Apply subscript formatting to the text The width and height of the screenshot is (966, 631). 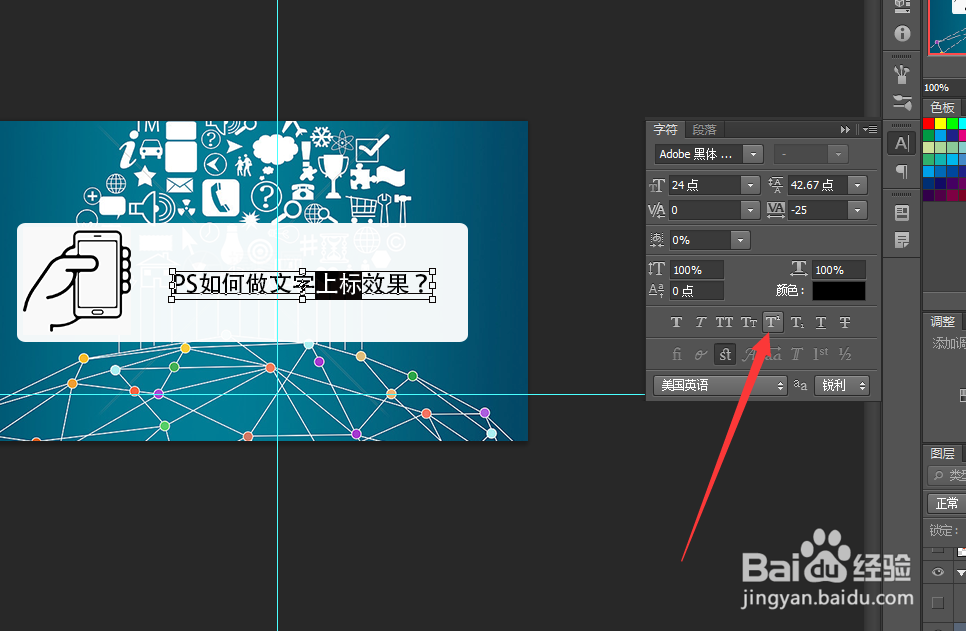(x=797, y=322)
